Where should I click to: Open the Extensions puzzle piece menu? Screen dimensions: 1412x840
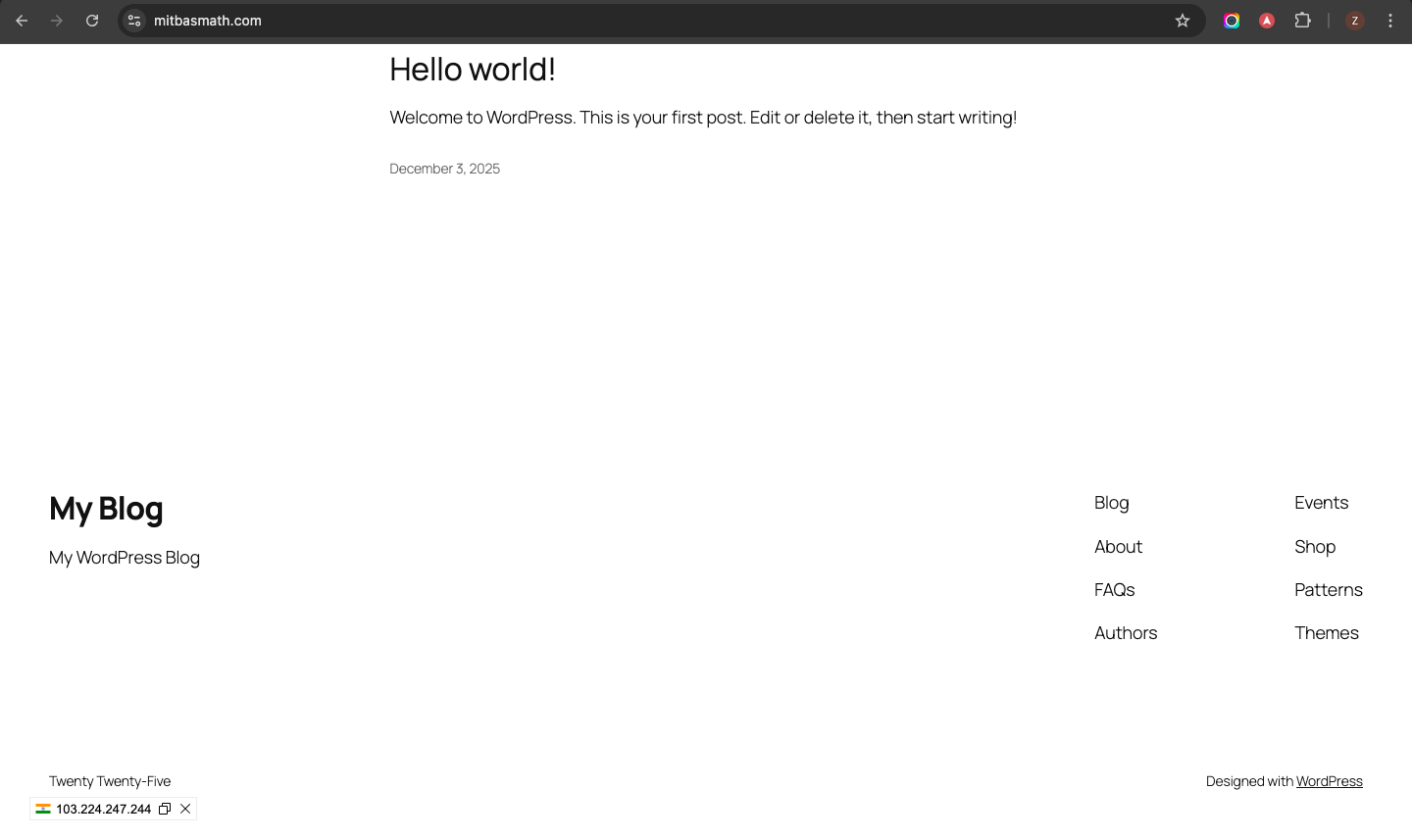tap(1302, 21)
